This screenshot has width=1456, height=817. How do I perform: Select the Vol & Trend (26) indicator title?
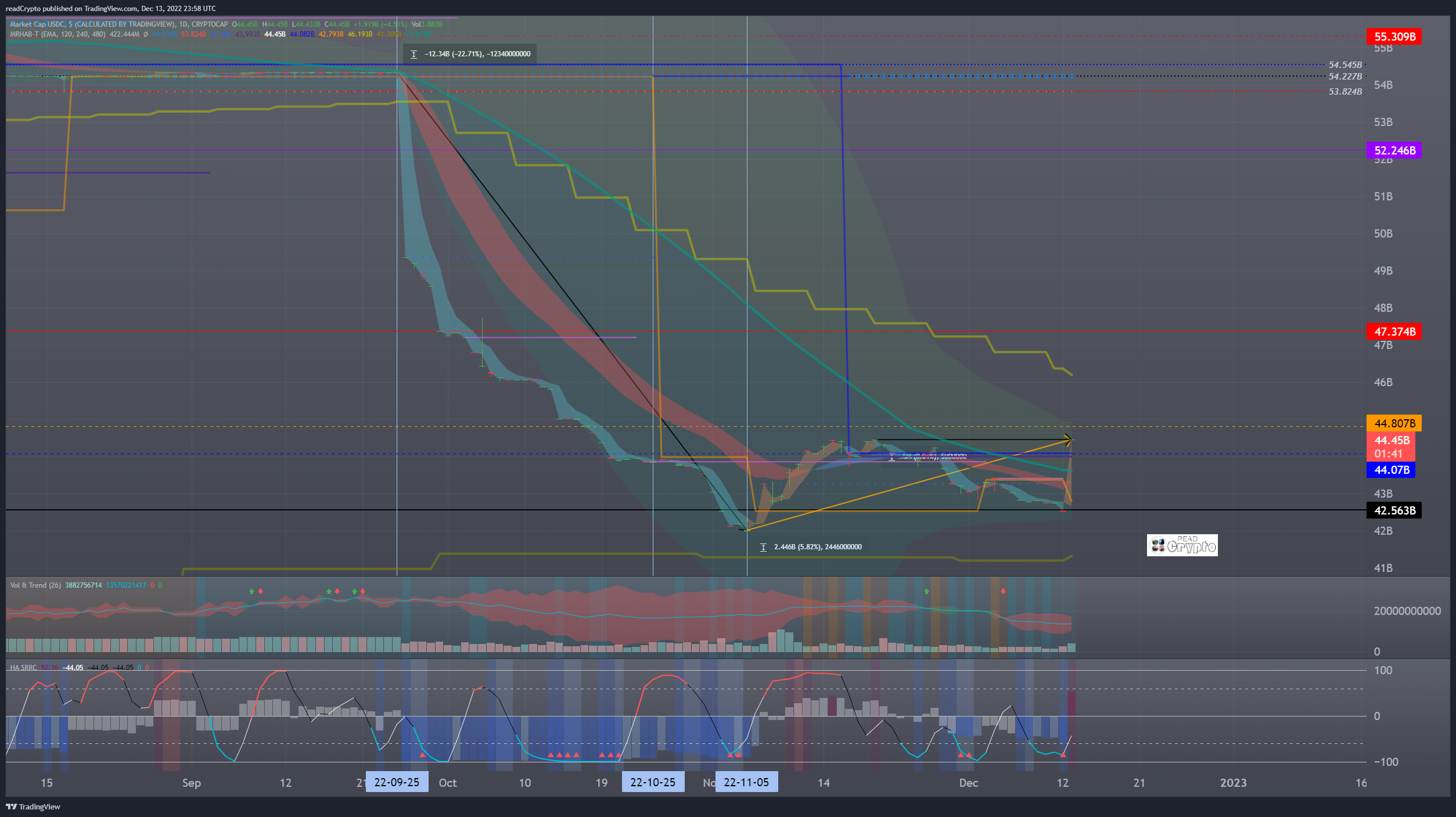[35, 585]
